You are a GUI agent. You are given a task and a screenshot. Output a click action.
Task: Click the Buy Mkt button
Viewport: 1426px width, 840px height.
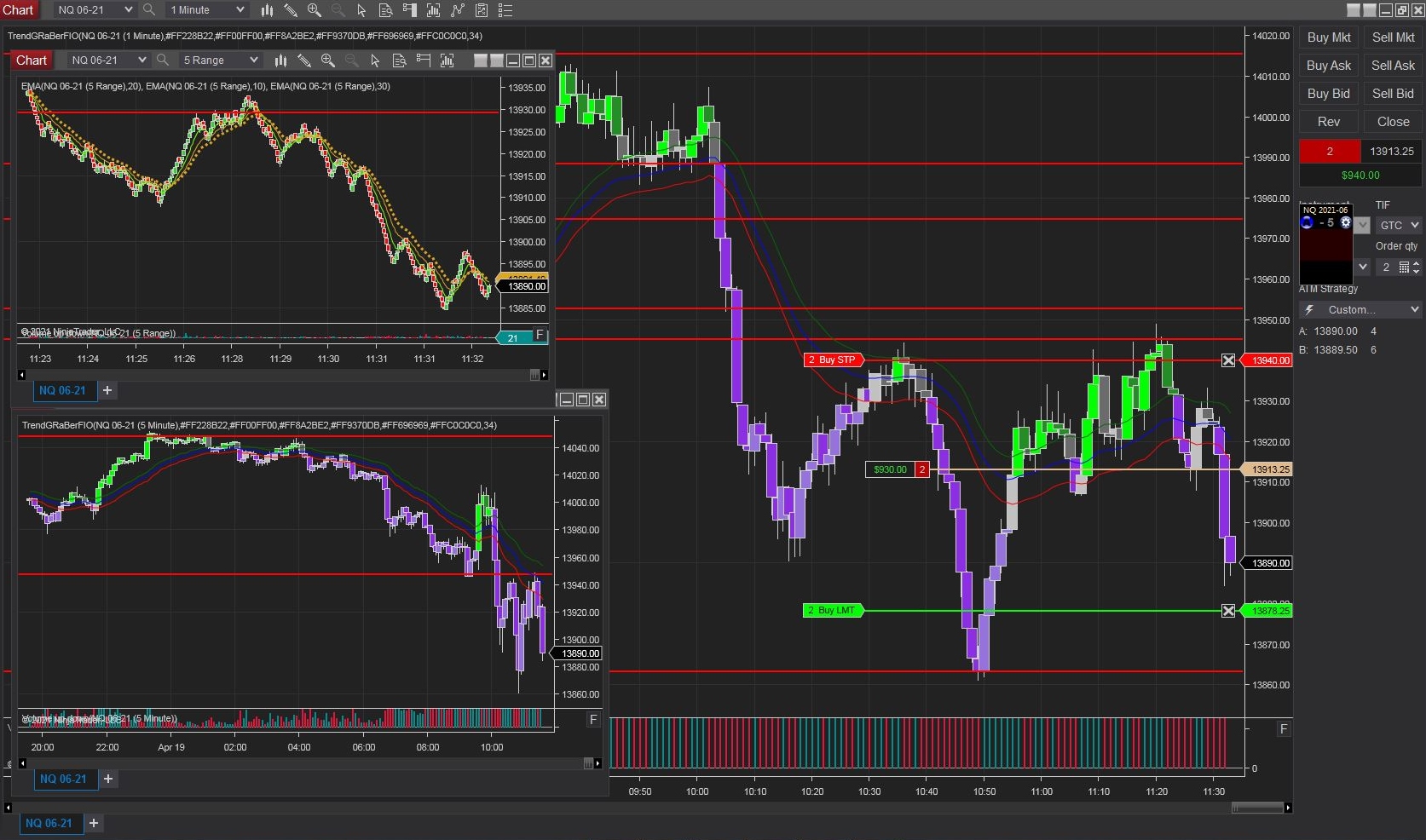tap(1329, 37)
